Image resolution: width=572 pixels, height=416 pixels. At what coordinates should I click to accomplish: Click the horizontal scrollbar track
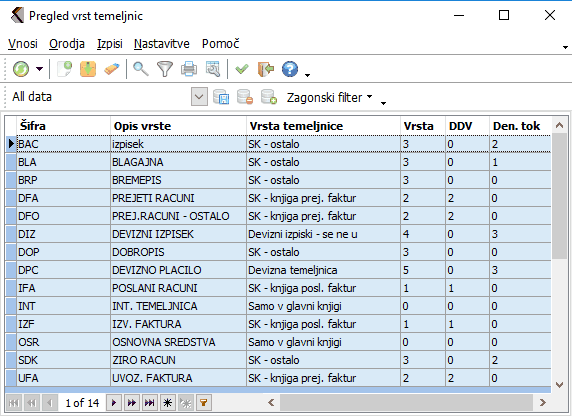tap(406, 402)
